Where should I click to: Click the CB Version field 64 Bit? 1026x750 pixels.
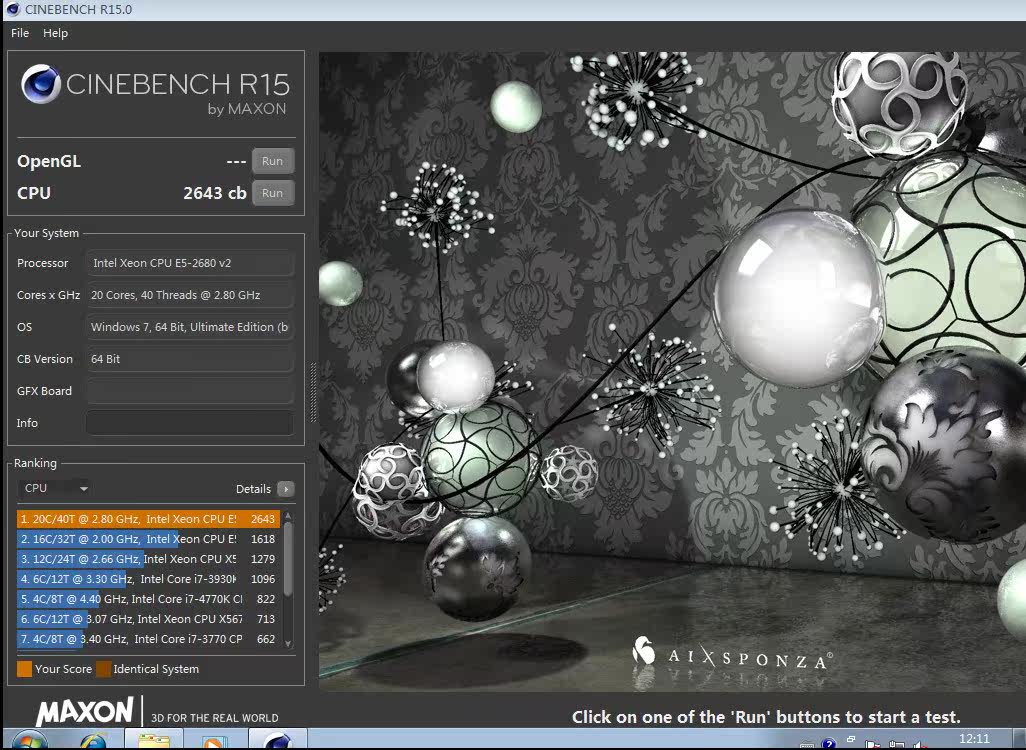(x=190, y=359)
